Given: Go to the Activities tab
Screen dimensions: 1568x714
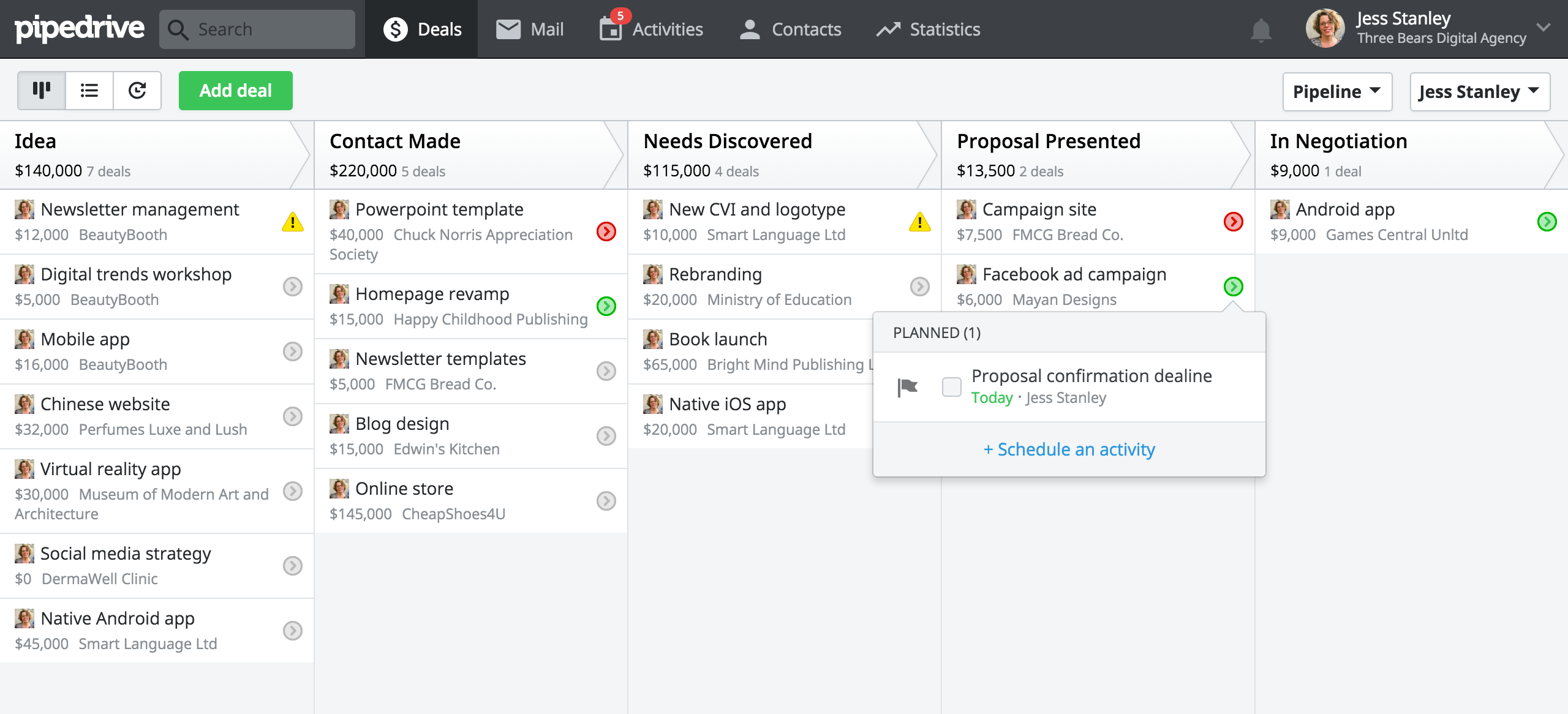Looking at the screenshot, I should pos(652,29).
